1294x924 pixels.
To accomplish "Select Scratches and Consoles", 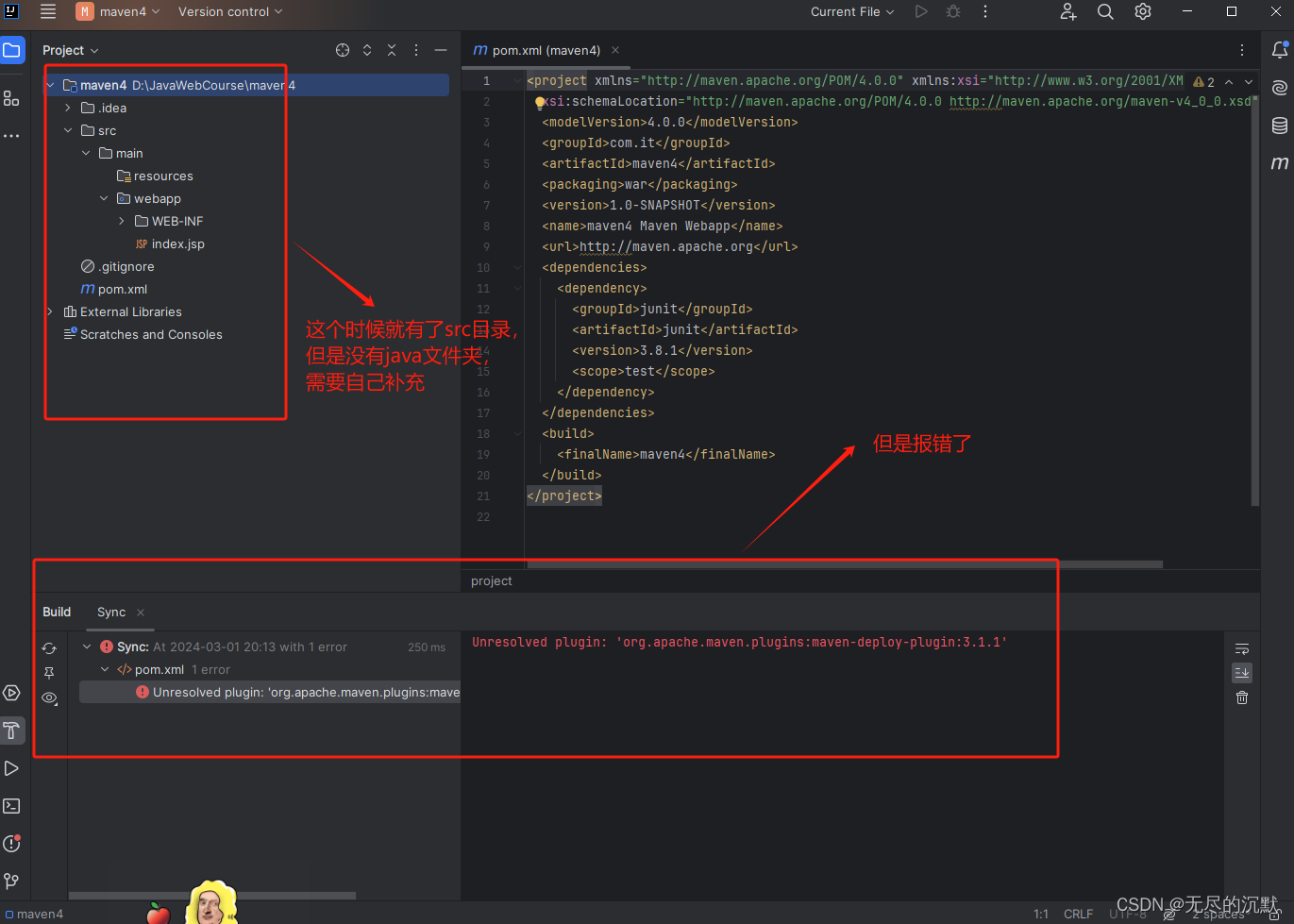I will click(143, 334).
